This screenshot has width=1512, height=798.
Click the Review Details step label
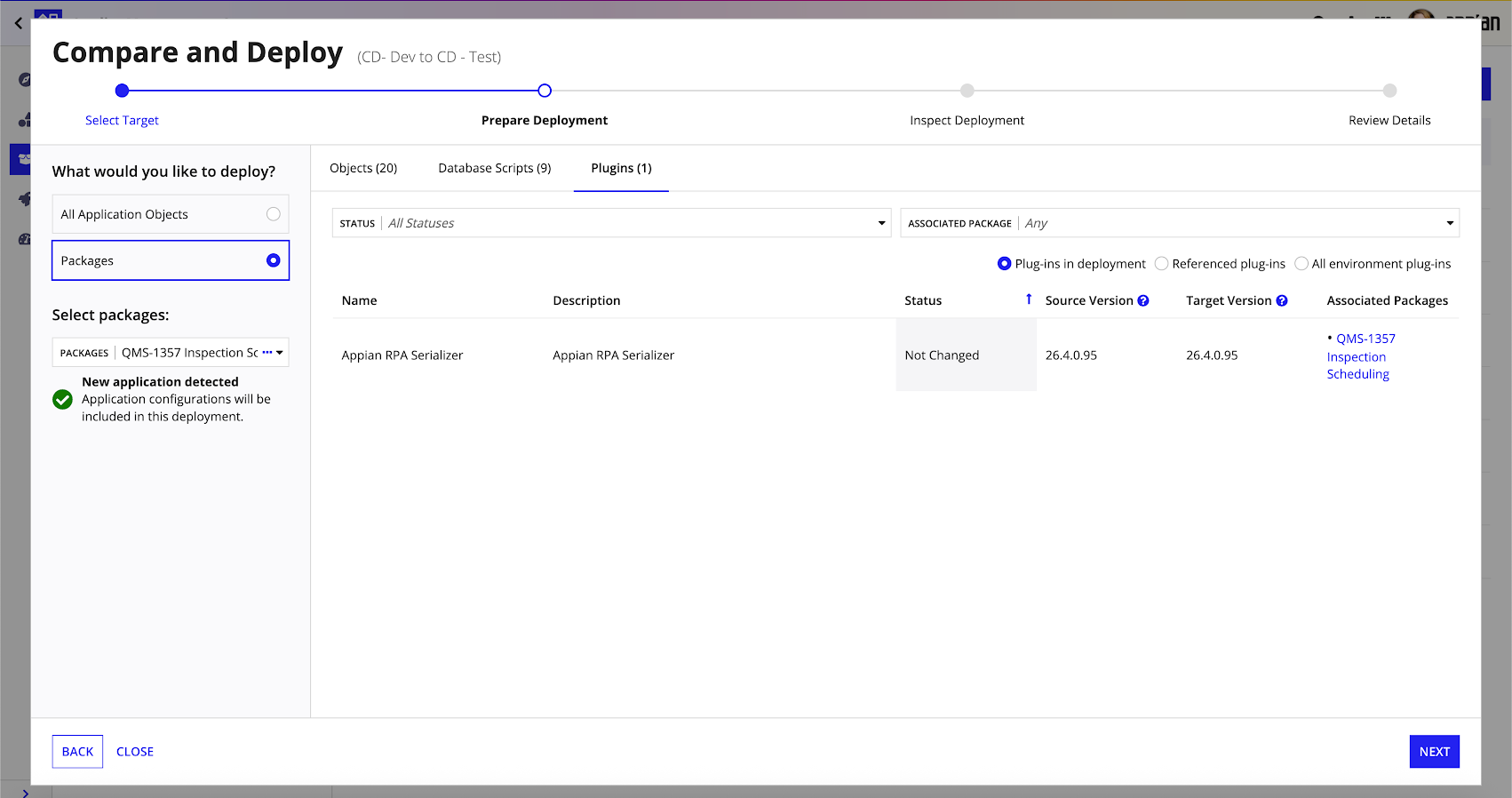point(1389,121)
